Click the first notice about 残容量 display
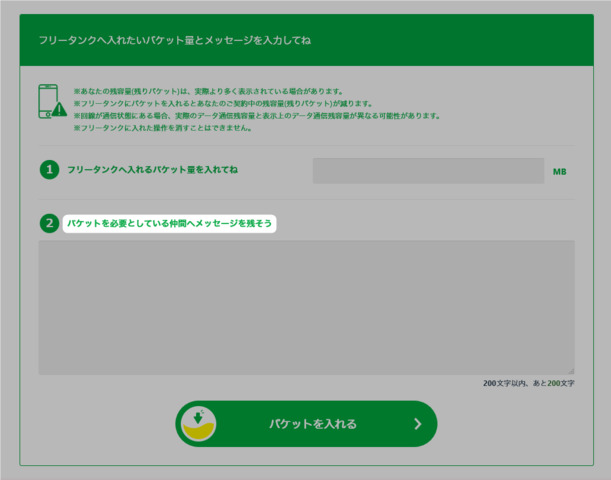The width and height of the screenshot is (611, 480). click(x=208, y=91)
